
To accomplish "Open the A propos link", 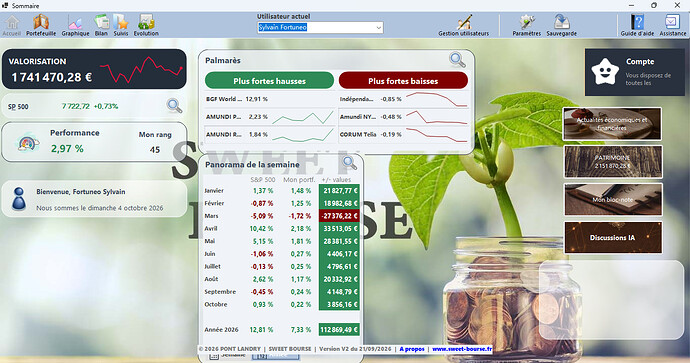I will pos(412,349).
